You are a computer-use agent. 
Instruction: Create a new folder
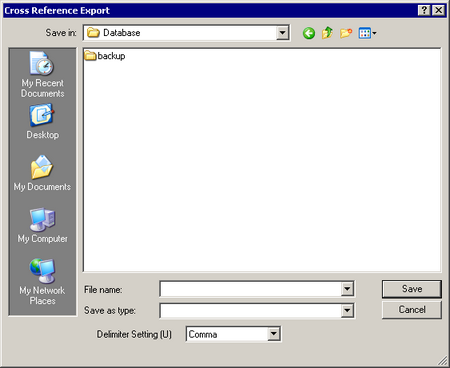click(x=346, y=33)
